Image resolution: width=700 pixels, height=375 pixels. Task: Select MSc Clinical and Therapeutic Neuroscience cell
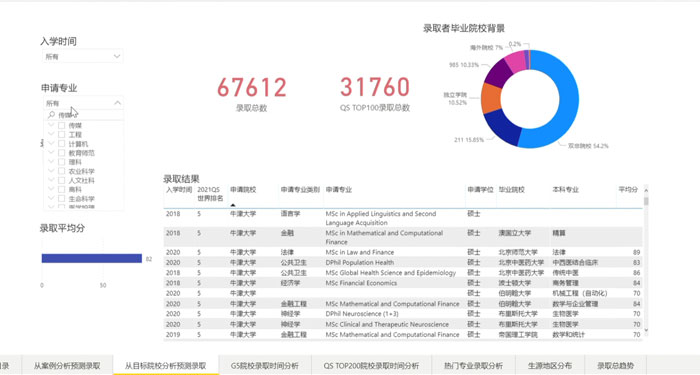point(387,324)
